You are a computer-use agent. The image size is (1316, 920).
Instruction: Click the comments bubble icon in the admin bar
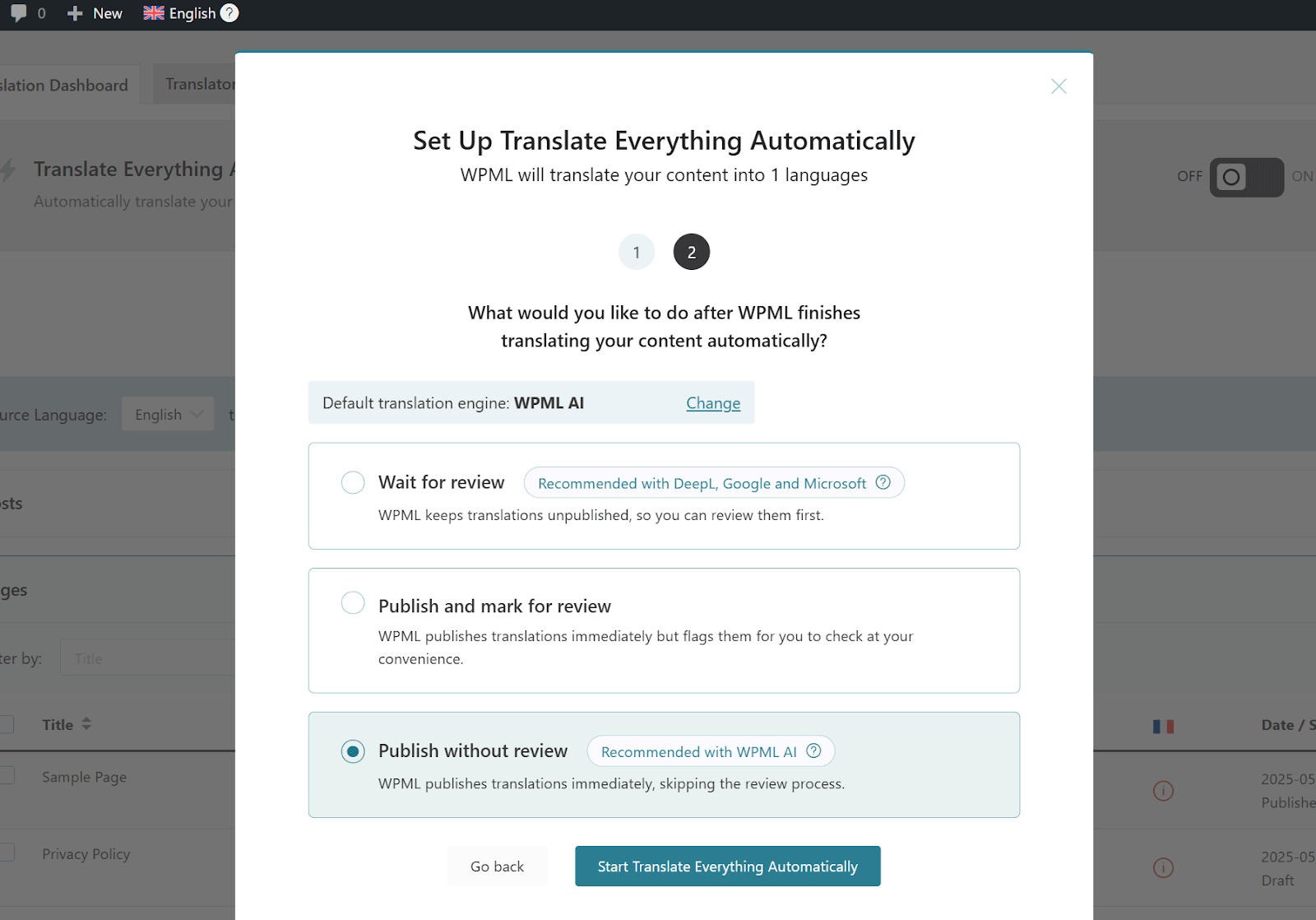tap(18, 13)
